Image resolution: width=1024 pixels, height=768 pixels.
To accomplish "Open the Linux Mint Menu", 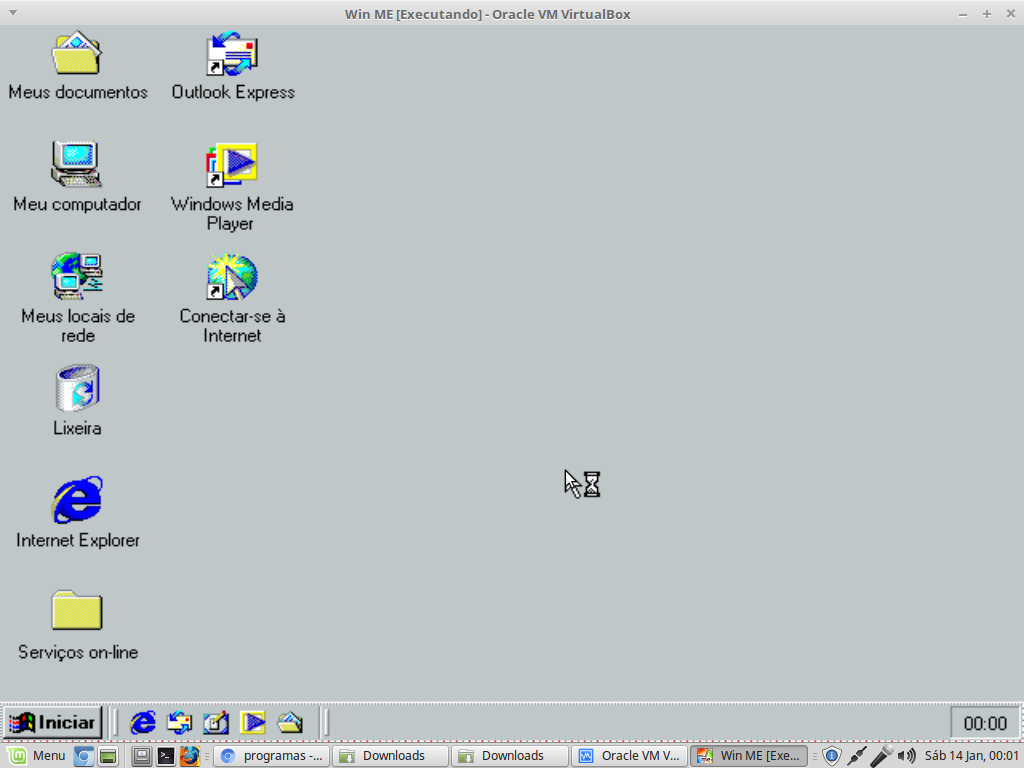I will [x=37, y=756].
